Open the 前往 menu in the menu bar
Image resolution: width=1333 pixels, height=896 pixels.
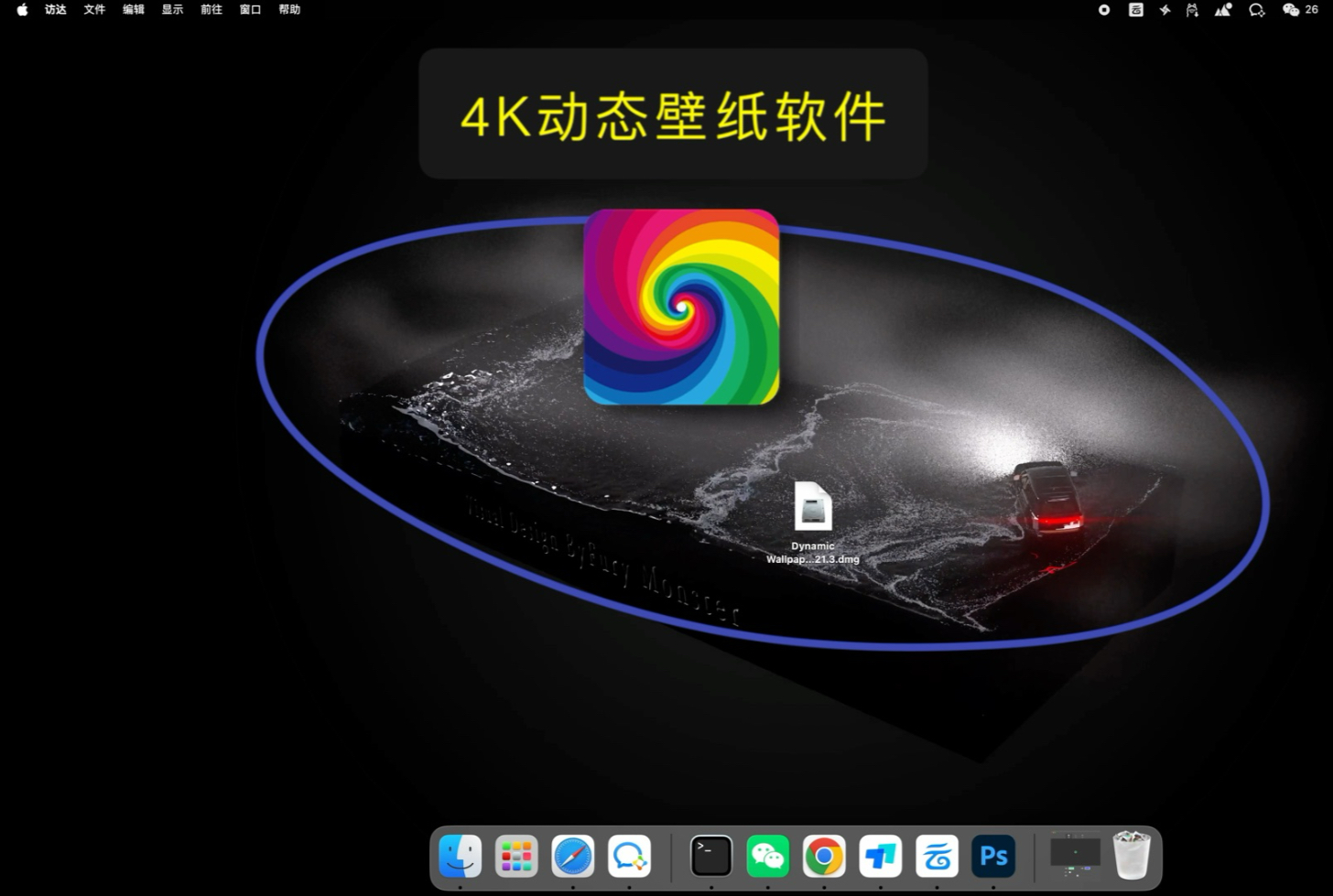tap(211, 9)
